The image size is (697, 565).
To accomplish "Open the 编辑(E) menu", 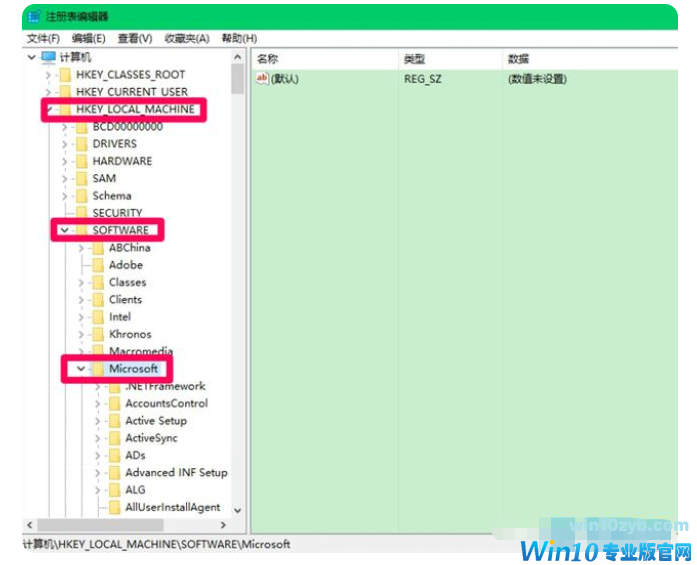I will [88, 39].
